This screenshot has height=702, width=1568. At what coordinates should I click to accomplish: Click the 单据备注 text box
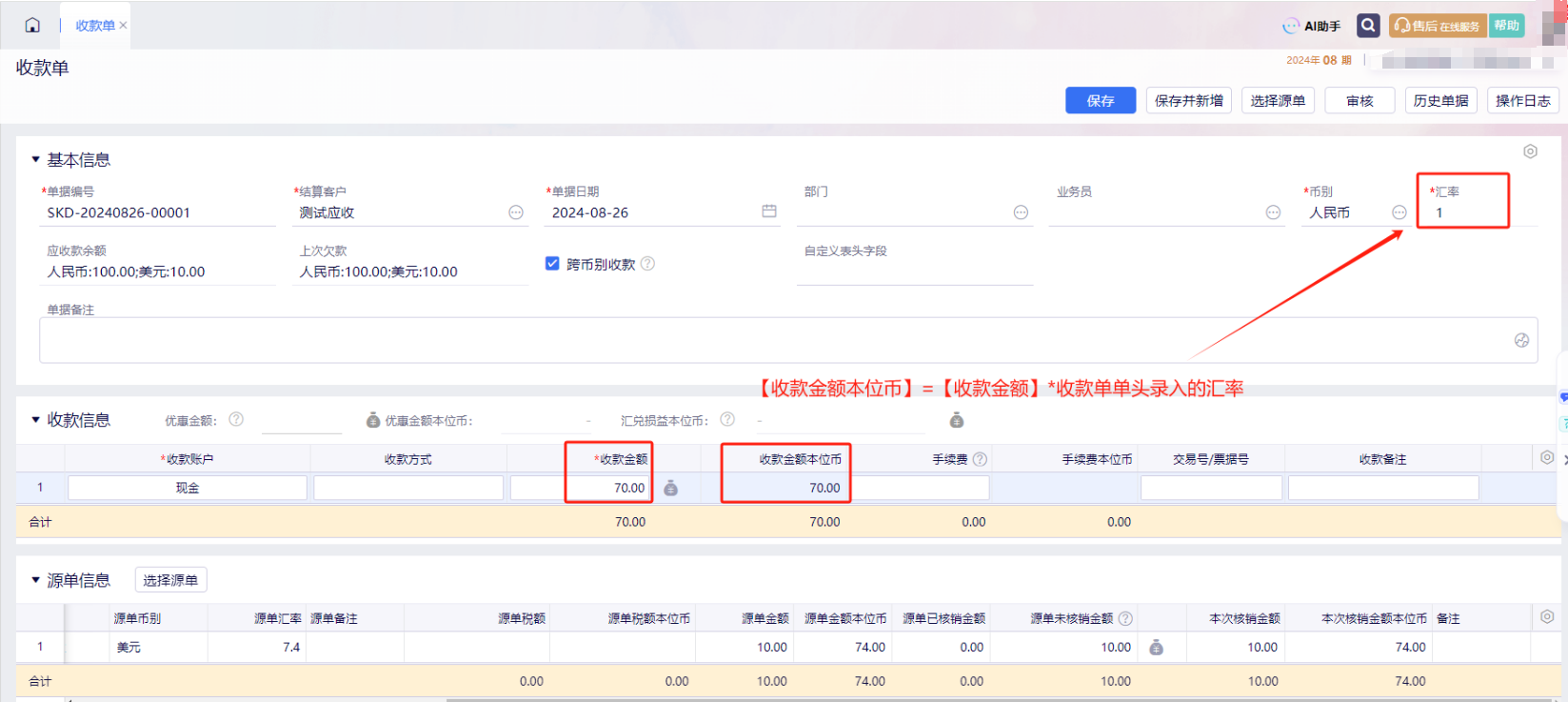pos(788,340)
